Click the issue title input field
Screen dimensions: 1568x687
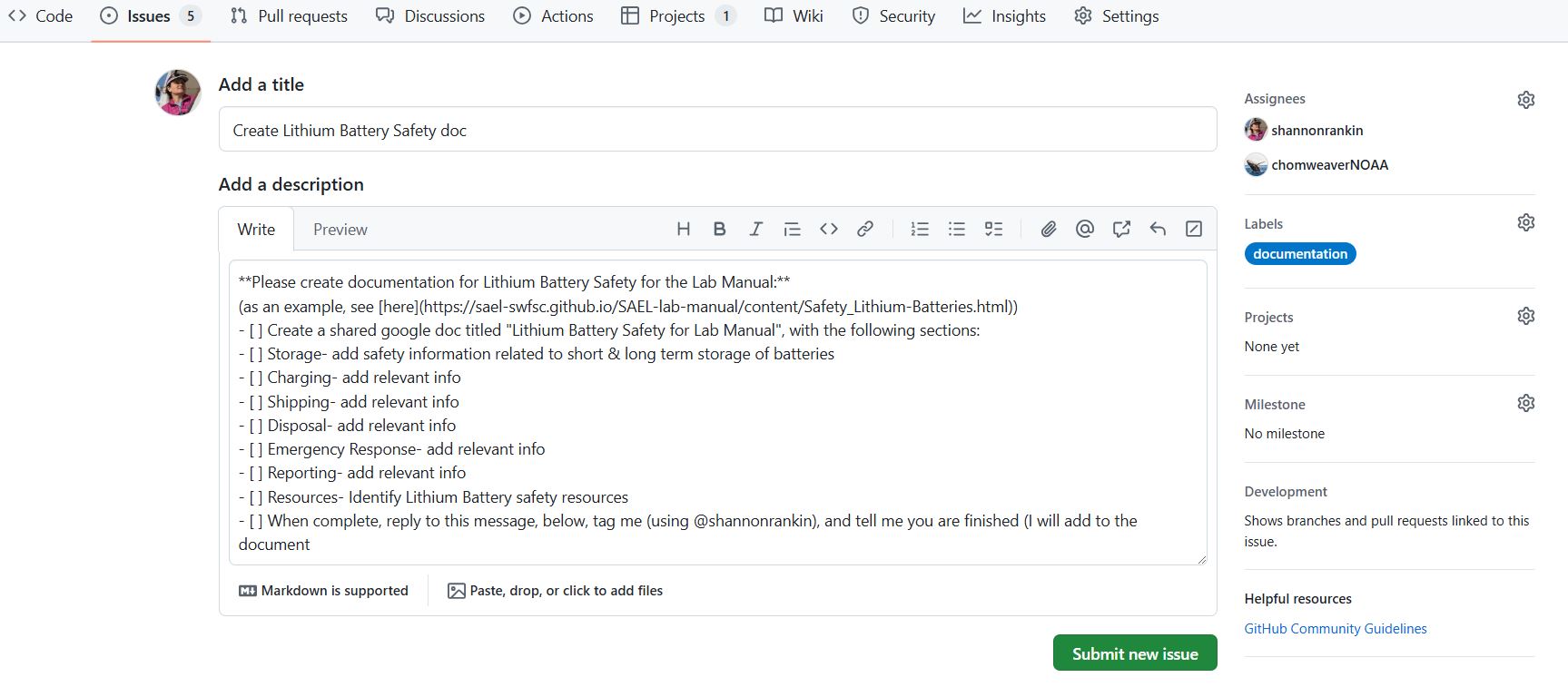pos(717,130)
